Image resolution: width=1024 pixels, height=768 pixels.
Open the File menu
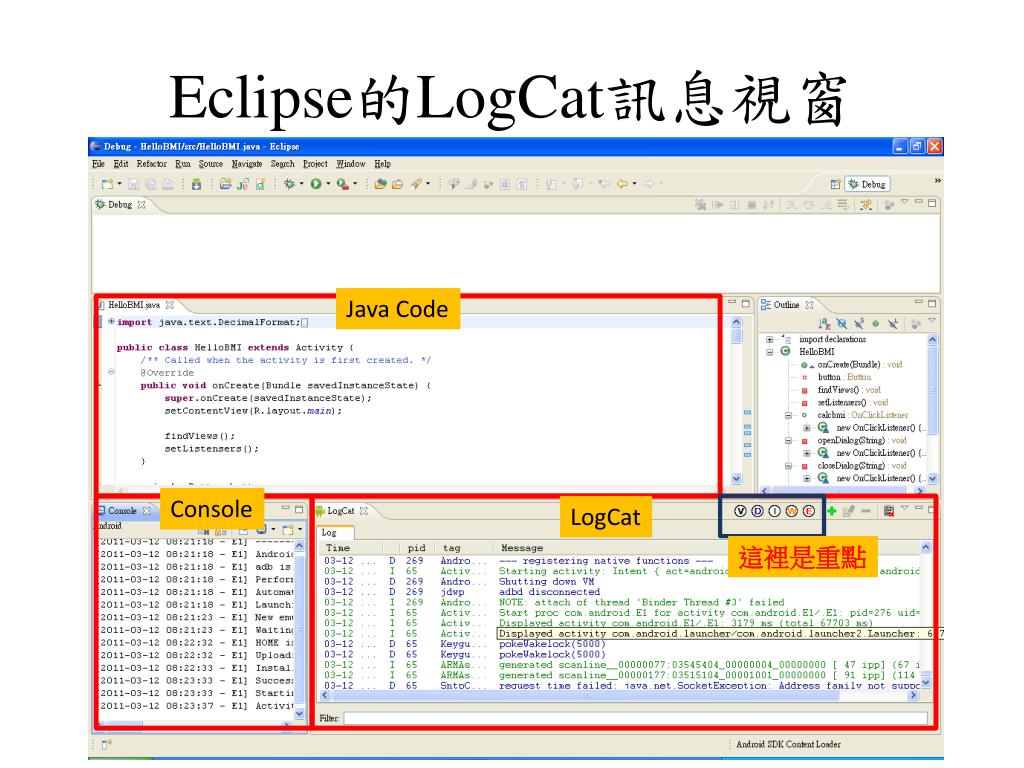(x=99, y=164)
